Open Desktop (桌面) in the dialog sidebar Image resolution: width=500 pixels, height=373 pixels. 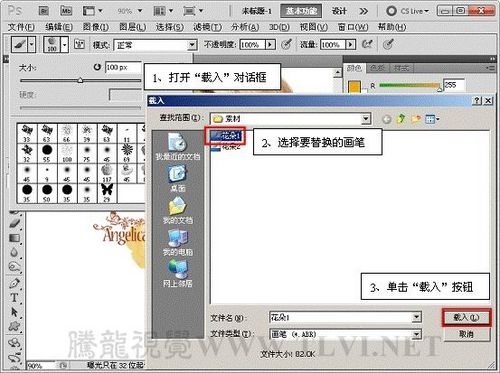click(x=178, y=179)
